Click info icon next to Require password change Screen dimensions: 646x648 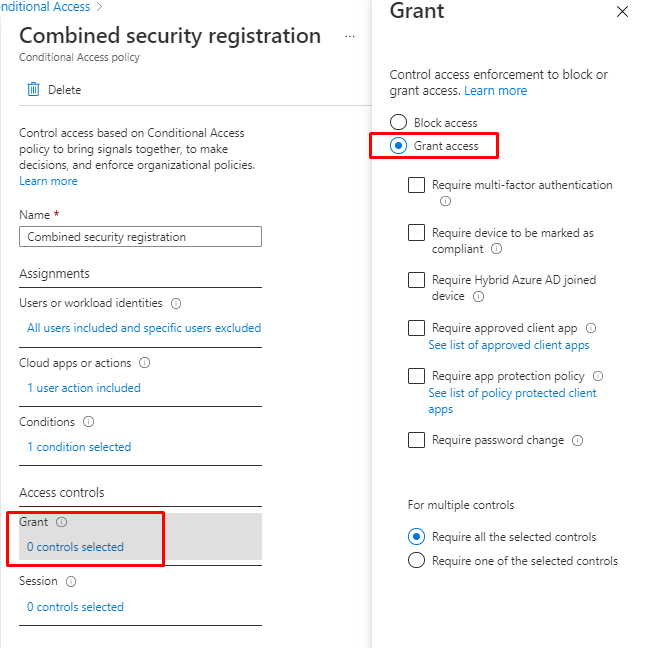pyautogui.click(x=578, y=440)
